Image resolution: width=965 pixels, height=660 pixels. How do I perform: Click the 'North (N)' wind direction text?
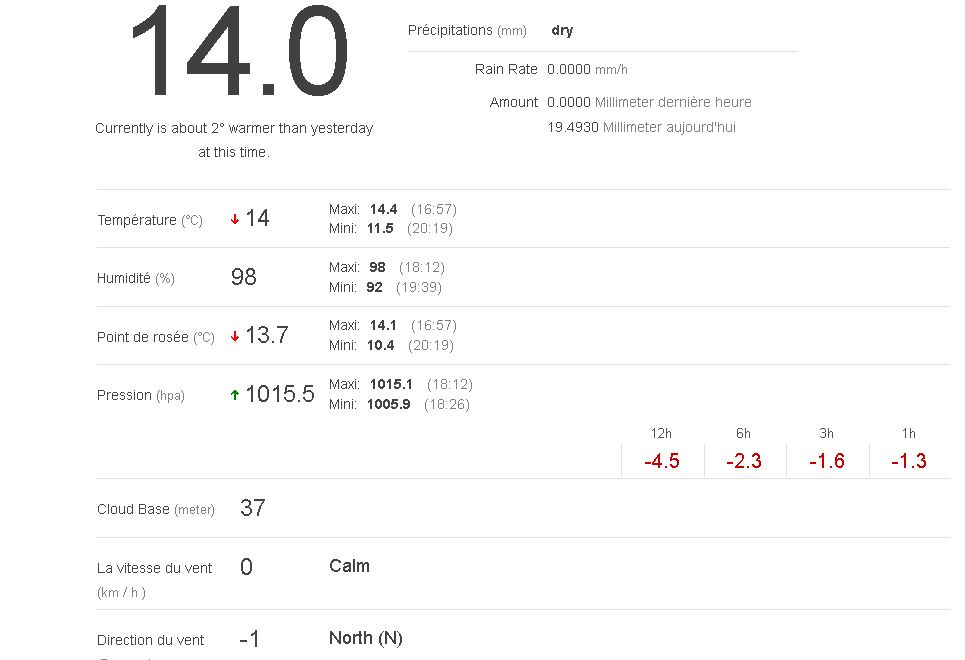click(x=366, y=638)
